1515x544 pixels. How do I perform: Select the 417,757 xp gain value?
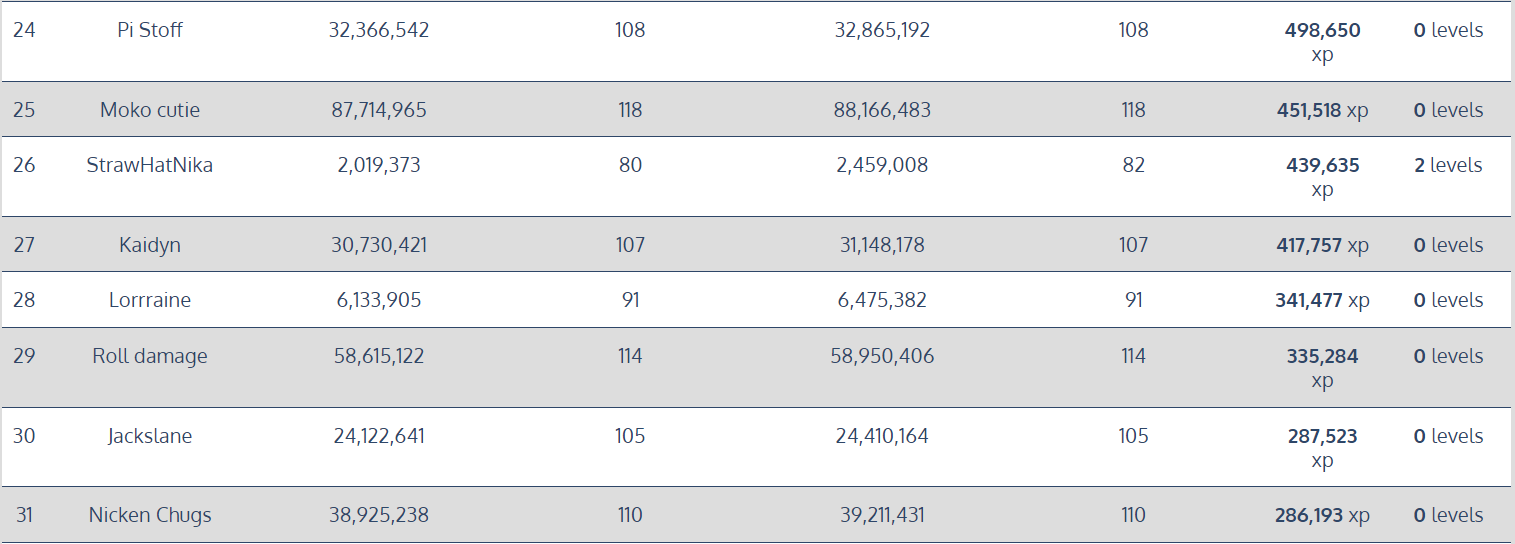click(1322, 245)
